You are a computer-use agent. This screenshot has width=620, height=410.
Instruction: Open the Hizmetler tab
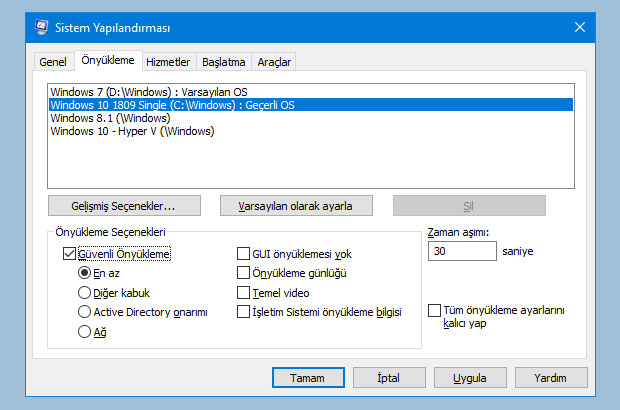168,62
